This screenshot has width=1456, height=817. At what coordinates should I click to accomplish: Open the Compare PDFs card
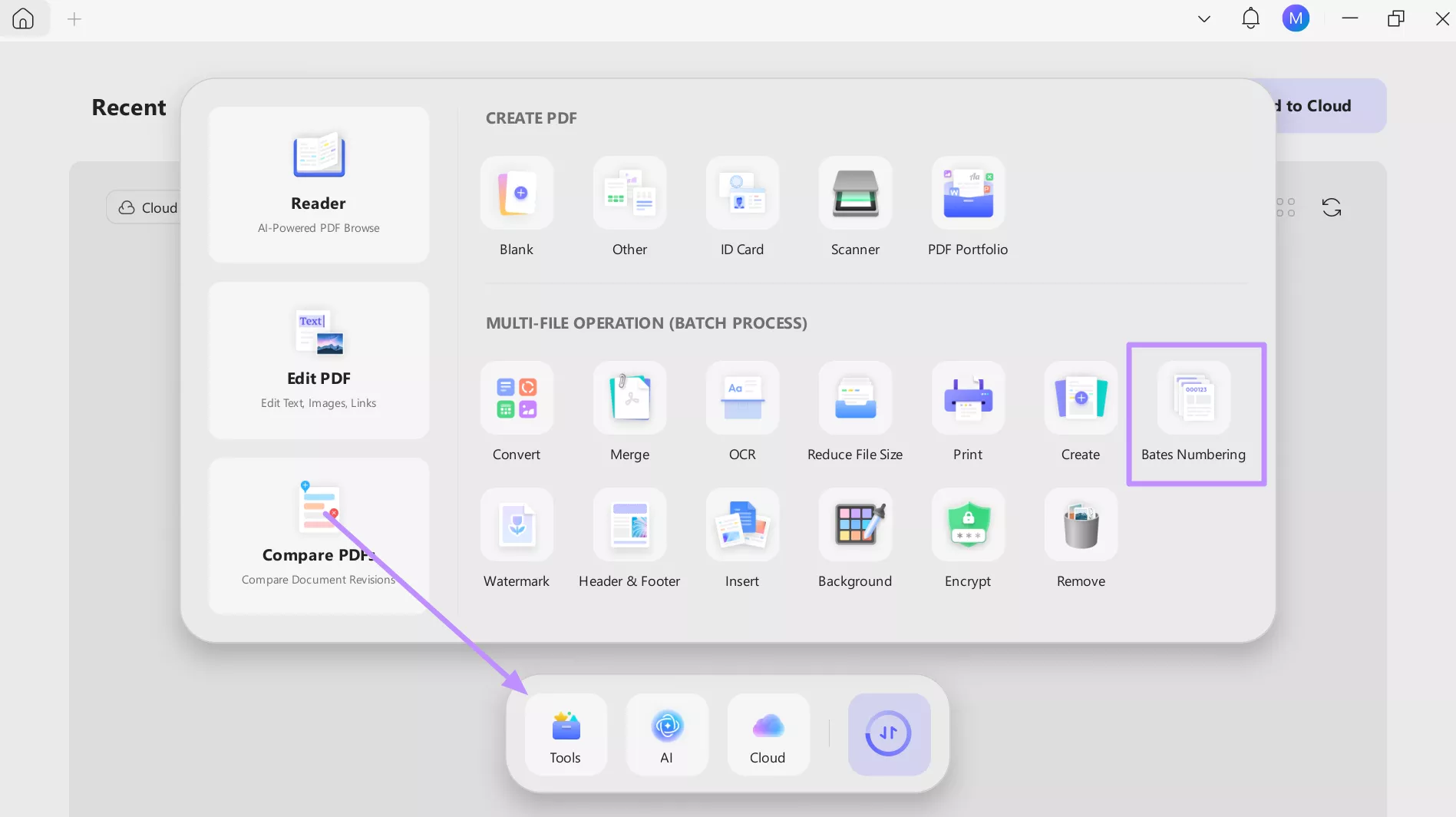pyautogui.click(x=319, y=536)
